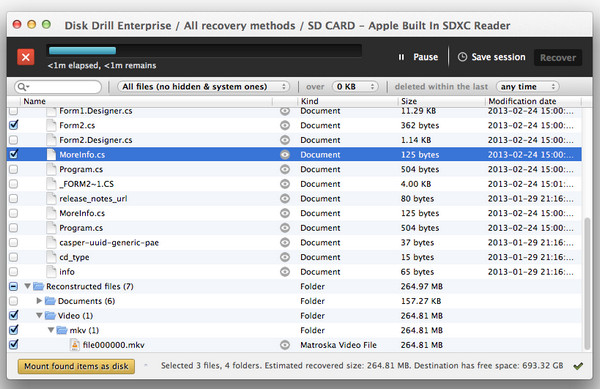Preview cd_type with its eye icon

point(285,257)
